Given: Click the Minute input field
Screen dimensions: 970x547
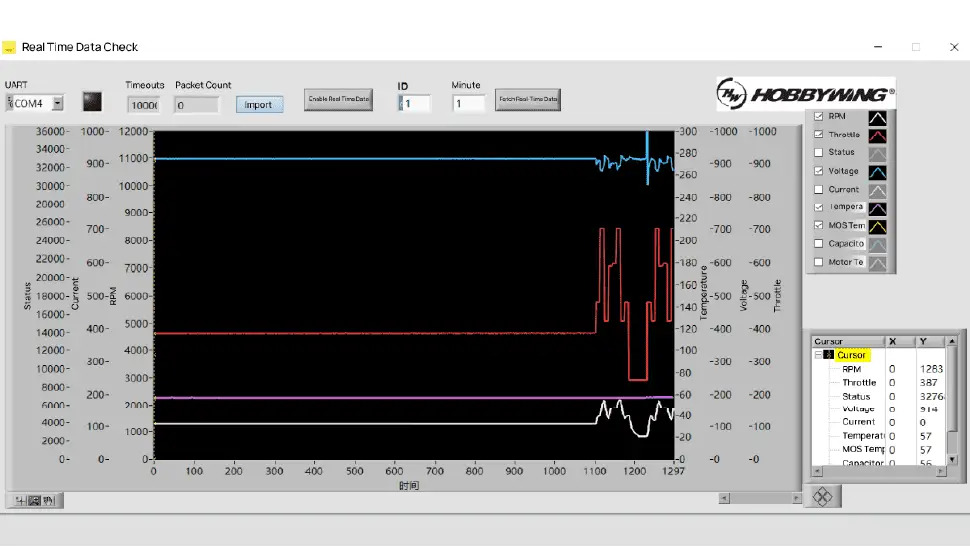Looking at the screenshot, I should click(x=468, y=103).
